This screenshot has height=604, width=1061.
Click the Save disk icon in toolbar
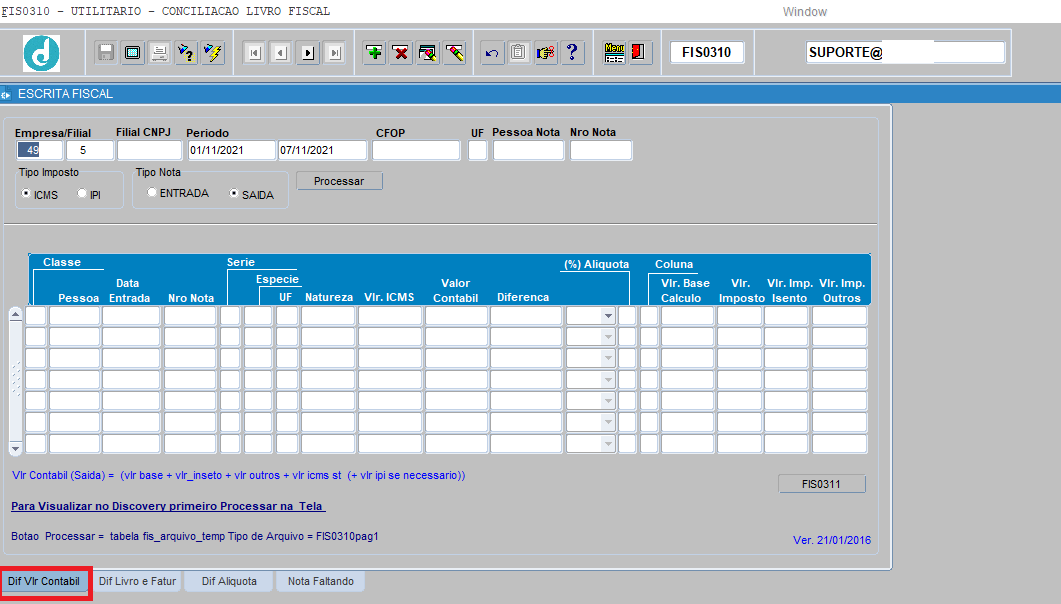click(x=106, y=53)
